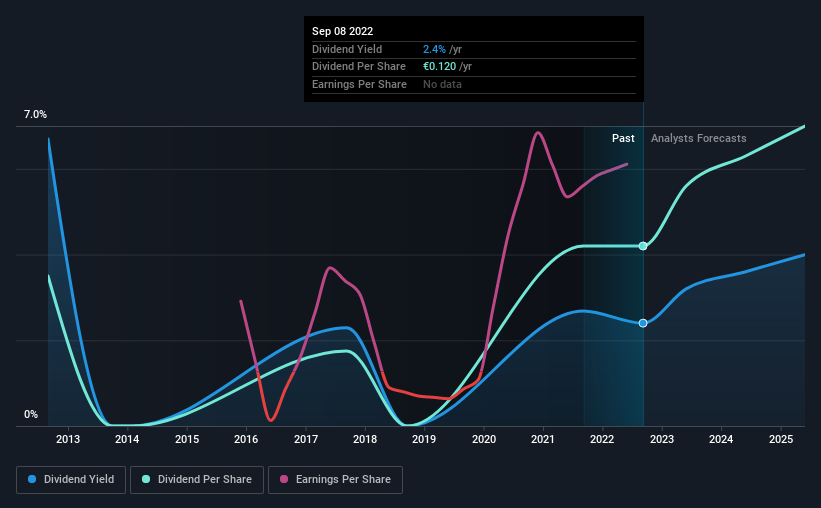
Task: Select the Dividend Yield data point marker
Action: (x=643, y=323)
